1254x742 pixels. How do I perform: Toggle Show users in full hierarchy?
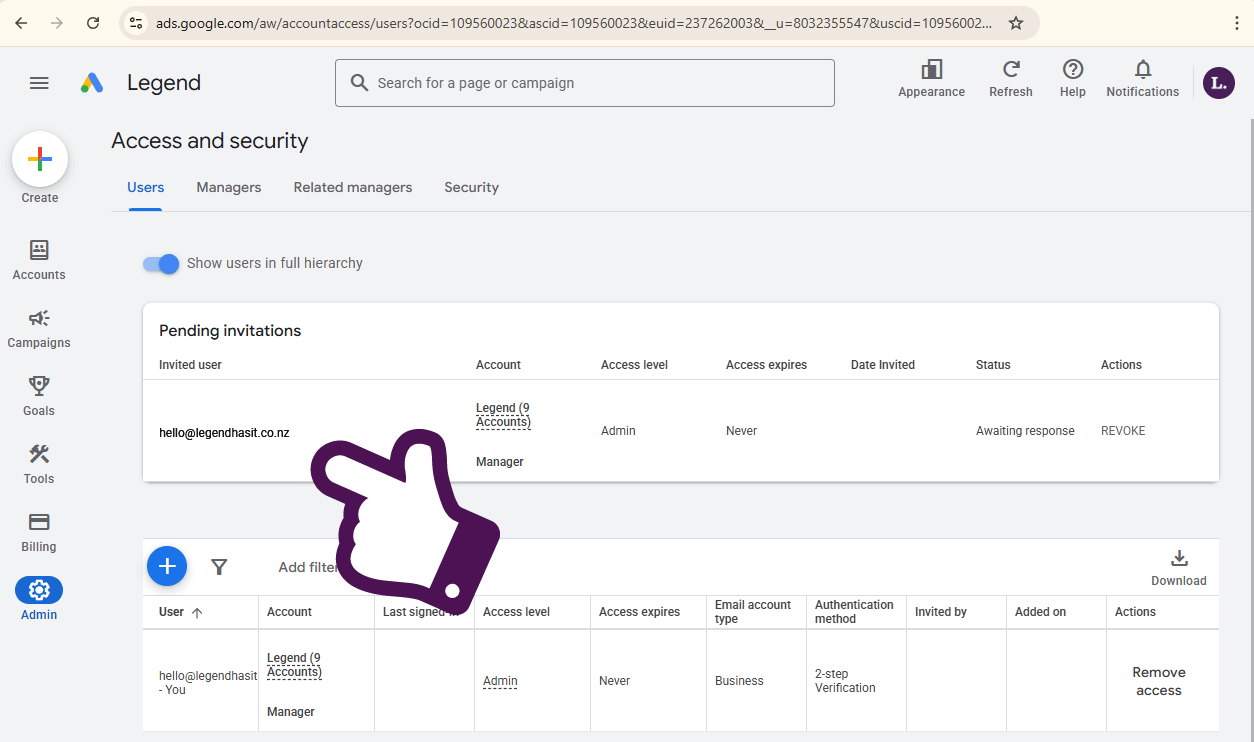tap(160, 264)
